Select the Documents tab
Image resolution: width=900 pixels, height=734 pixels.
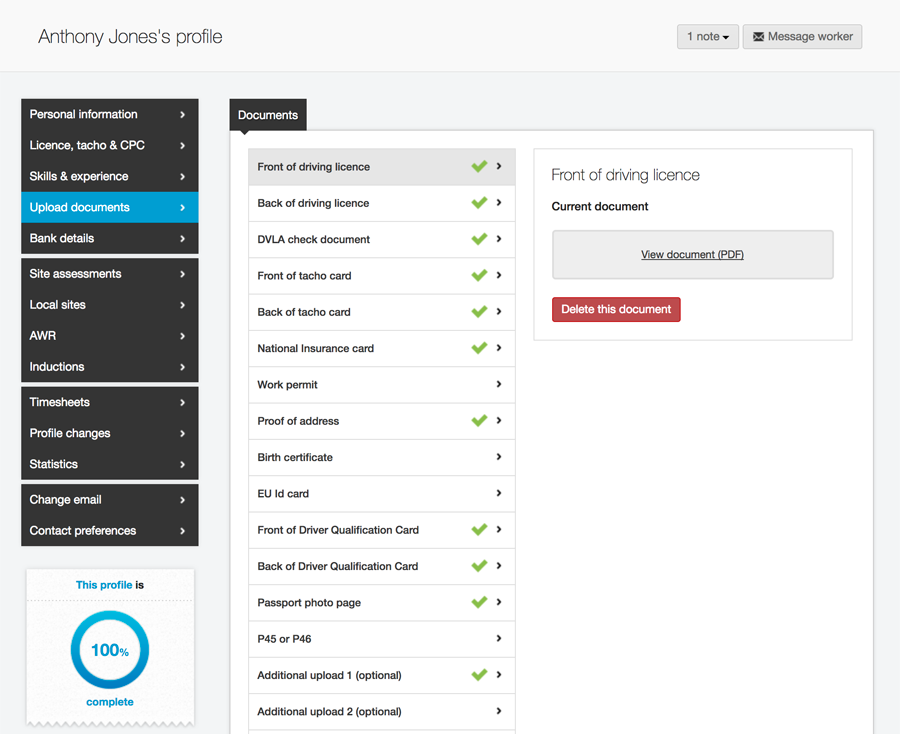pos(268,115)
